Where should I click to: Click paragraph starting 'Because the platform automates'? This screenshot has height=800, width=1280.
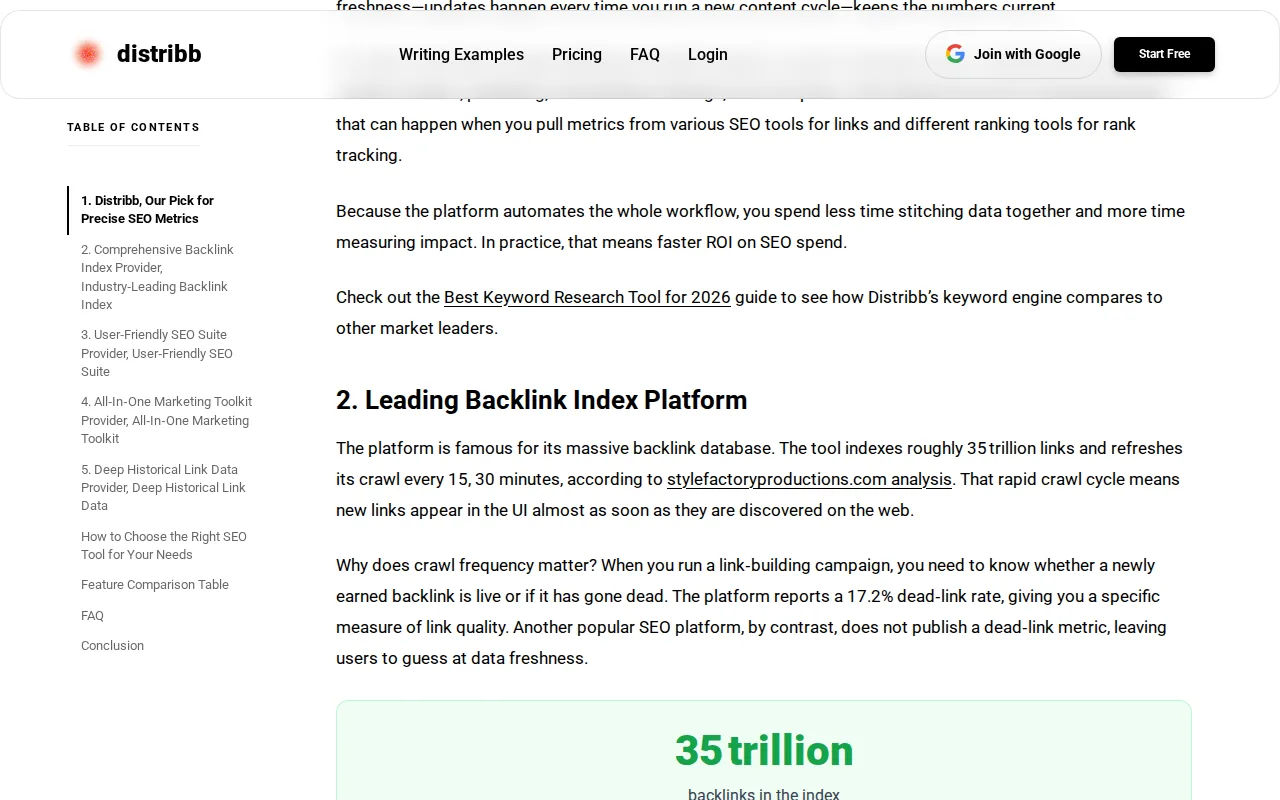tap(761, 227)
